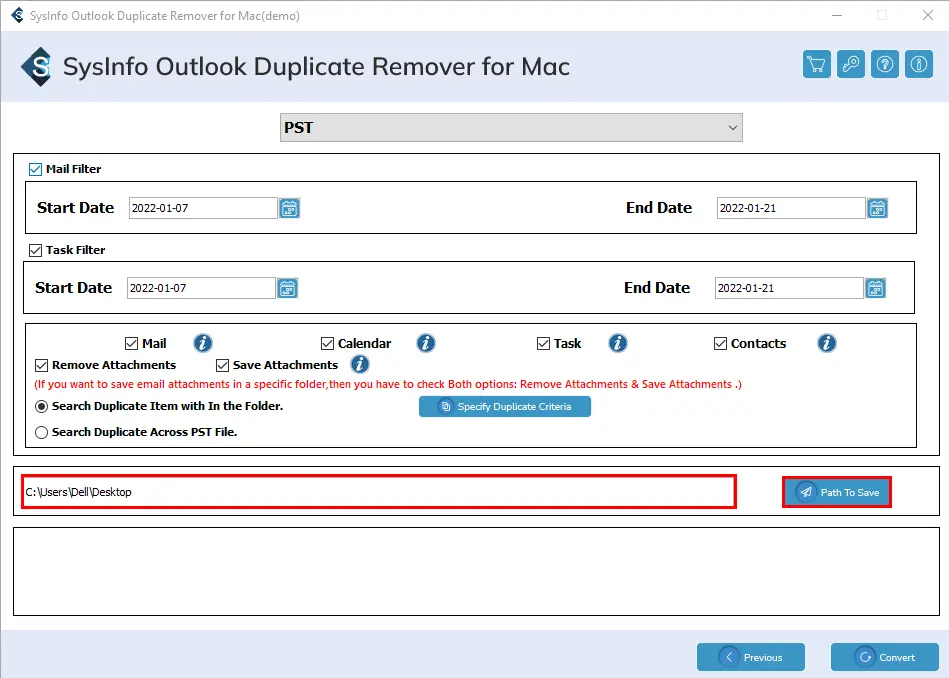Click Mail Filter Start Date field 2022-01-07
The image size is (949, 678).
click(x=203, y=208)
